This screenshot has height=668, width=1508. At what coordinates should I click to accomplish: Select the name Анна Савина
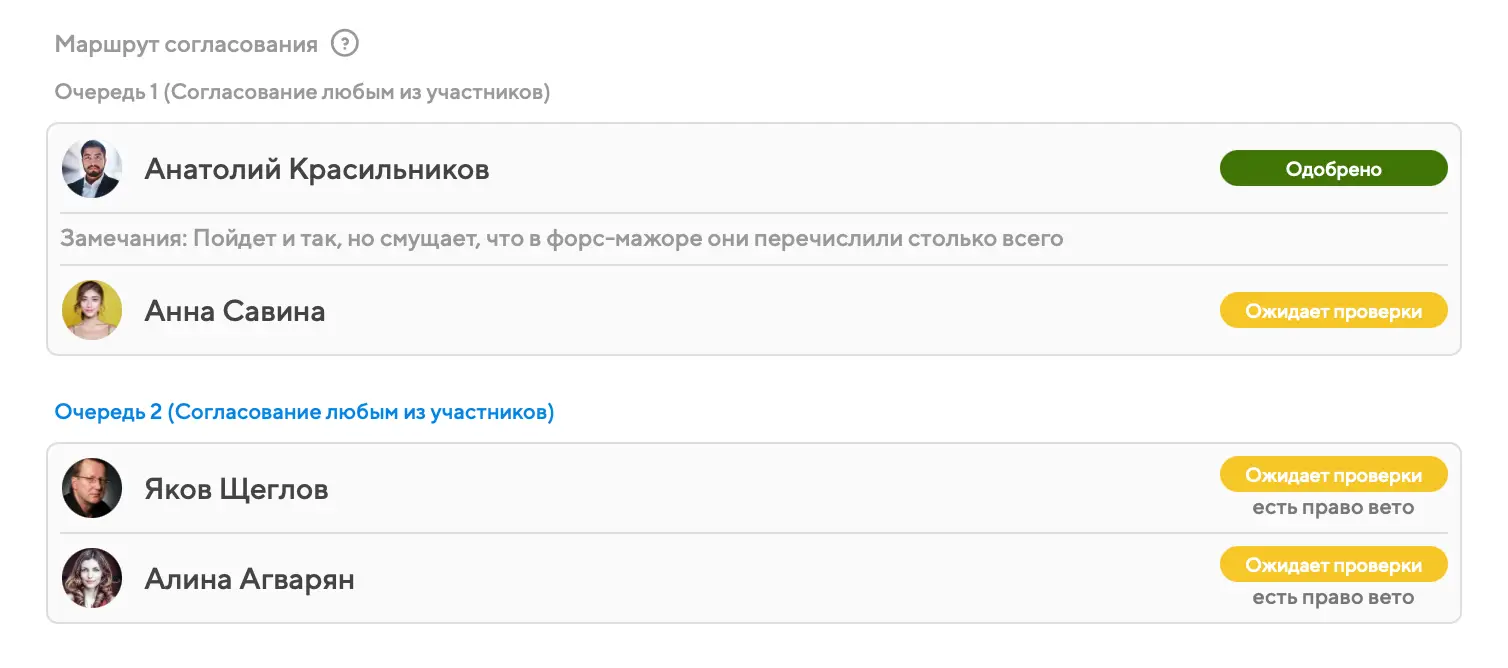point(235,311)
